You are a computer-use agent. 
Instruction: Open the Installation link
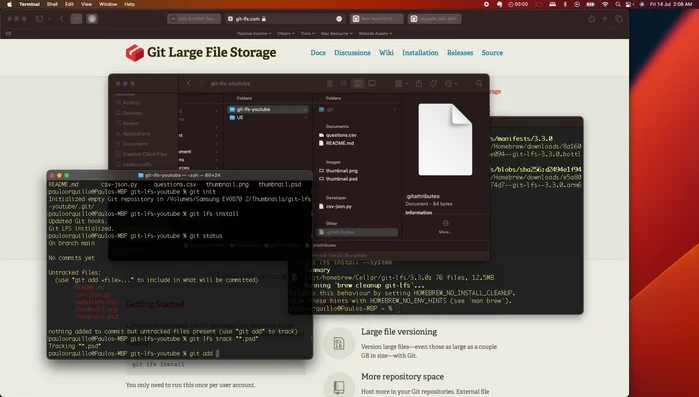tap(420, 53)
